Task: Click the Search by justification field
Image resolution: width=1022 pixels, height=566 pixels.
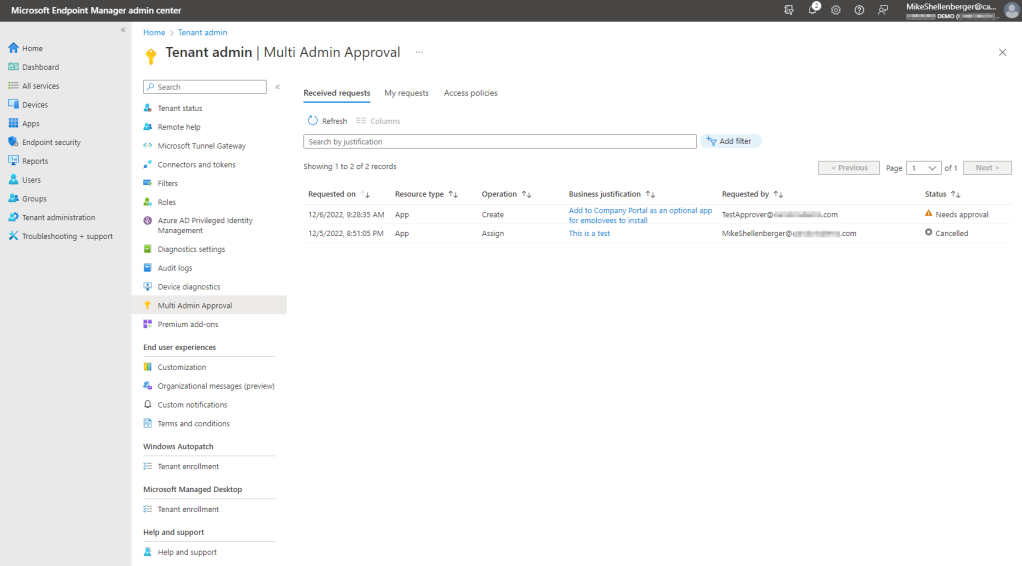Action: pos(500,142)
